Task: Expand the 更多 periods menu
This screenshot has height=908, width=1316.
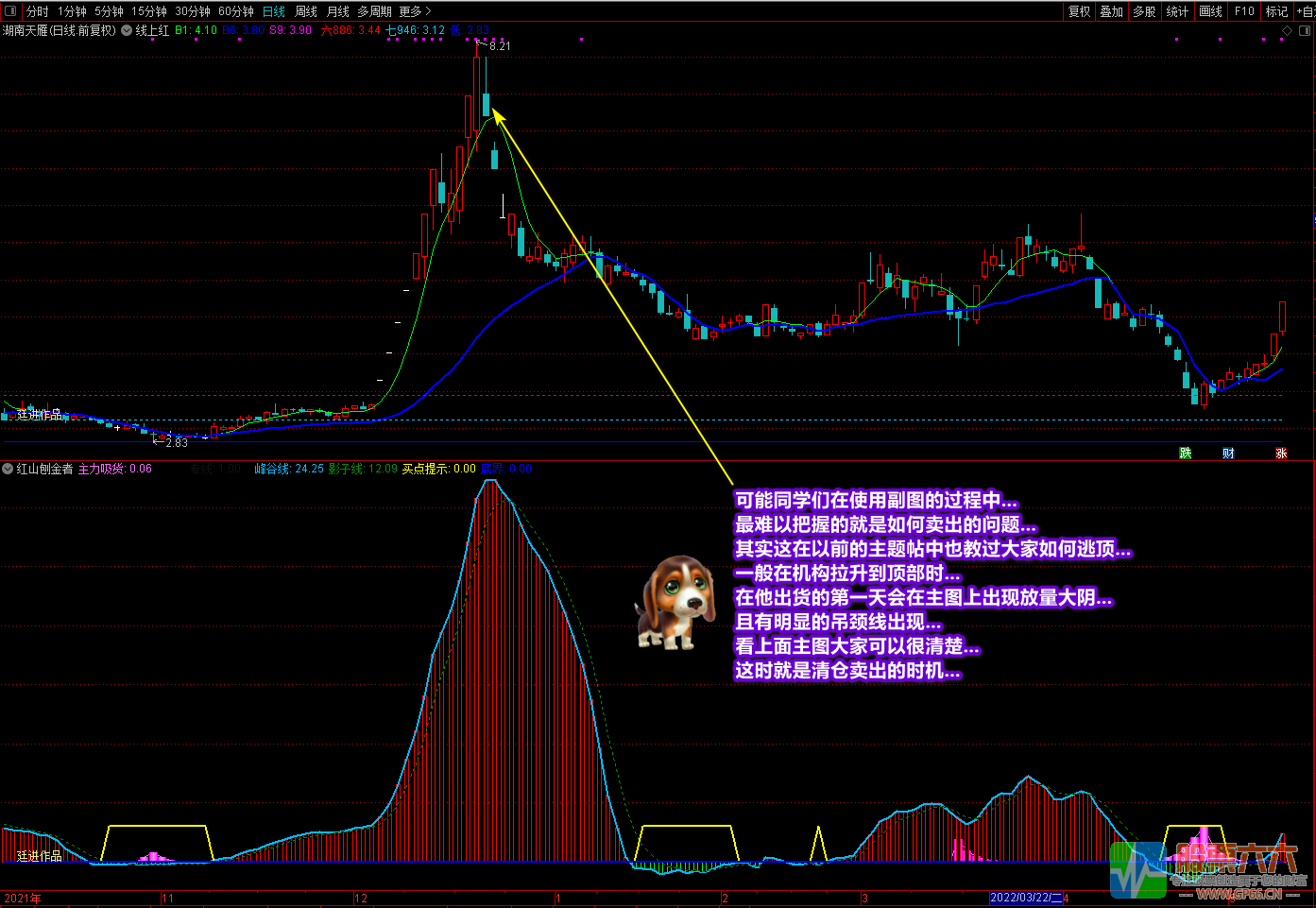Action: [414, 11]
